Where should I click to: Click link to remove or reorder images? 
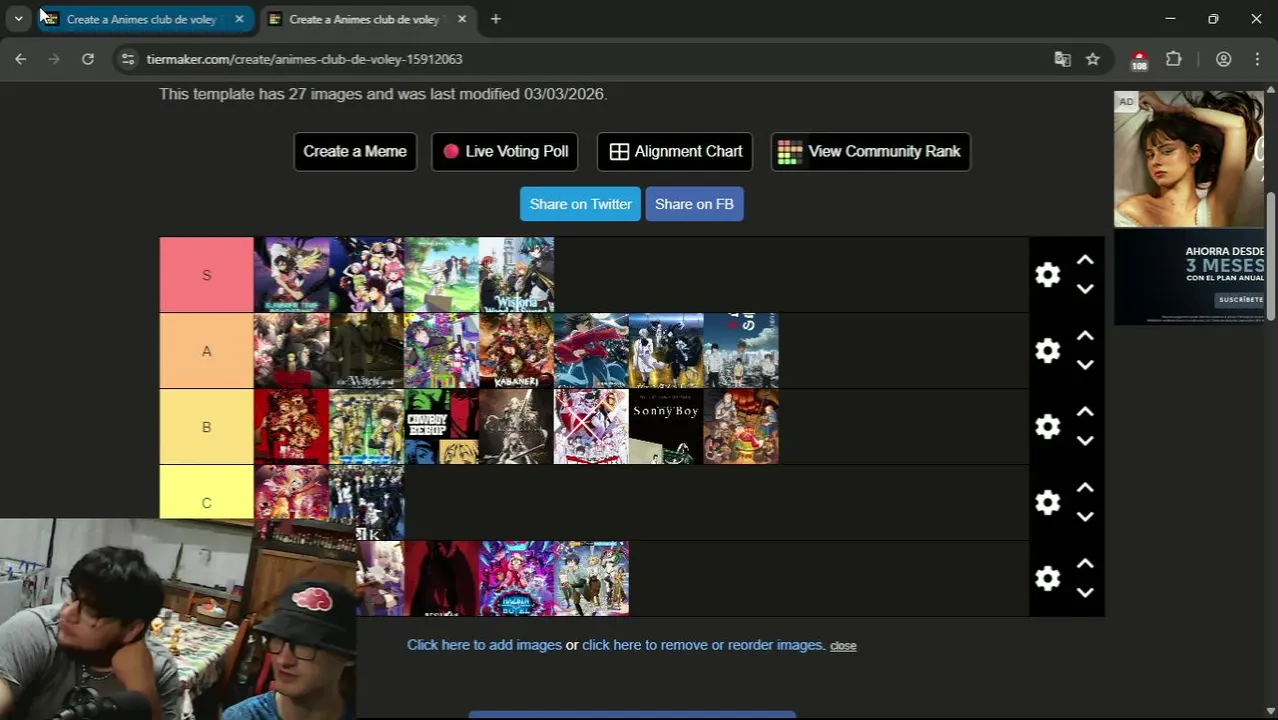tap(702, 645)
